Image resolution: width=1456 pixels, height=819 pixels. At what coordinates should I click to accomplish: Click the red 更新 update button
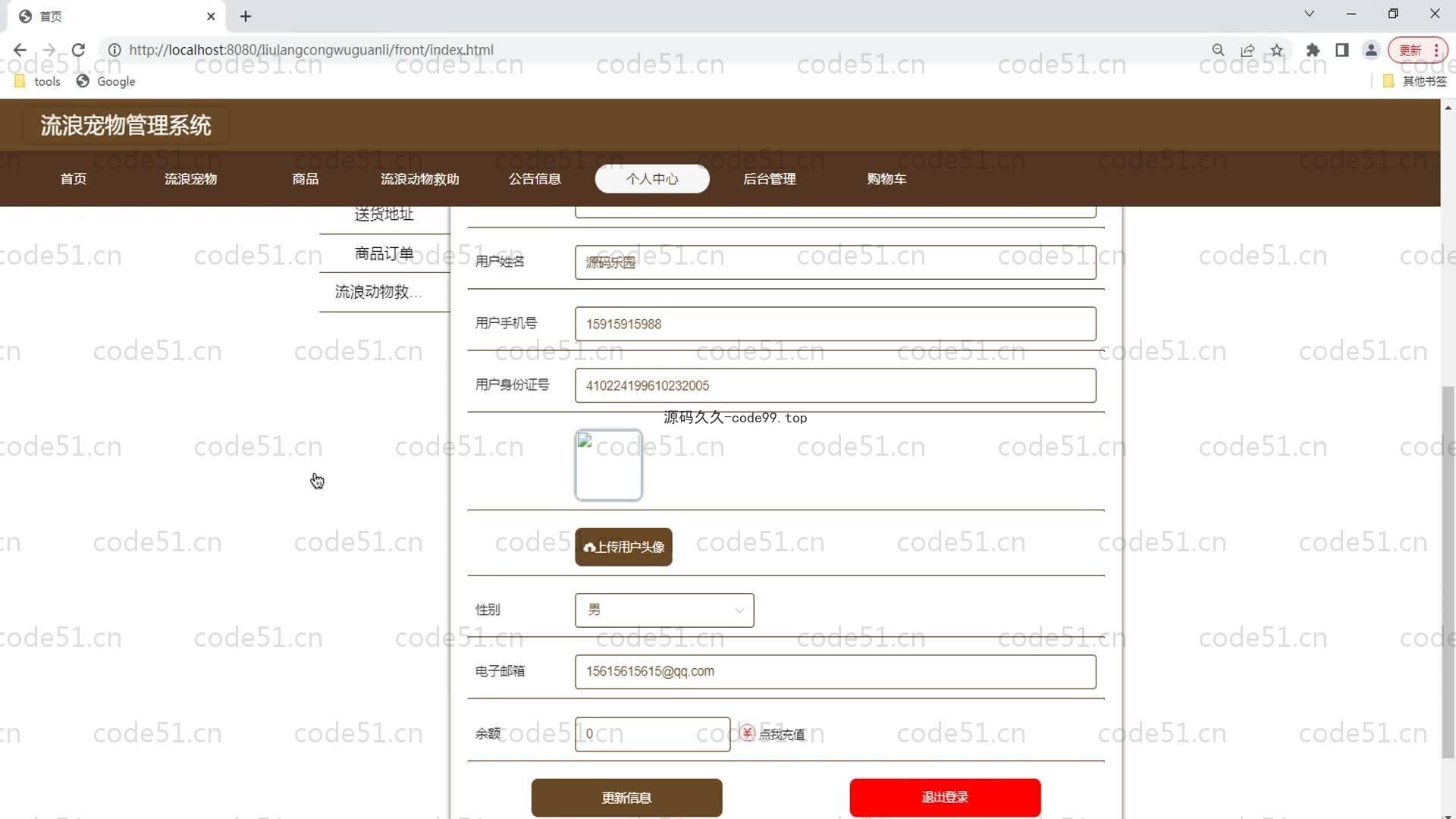point(1417,50)
